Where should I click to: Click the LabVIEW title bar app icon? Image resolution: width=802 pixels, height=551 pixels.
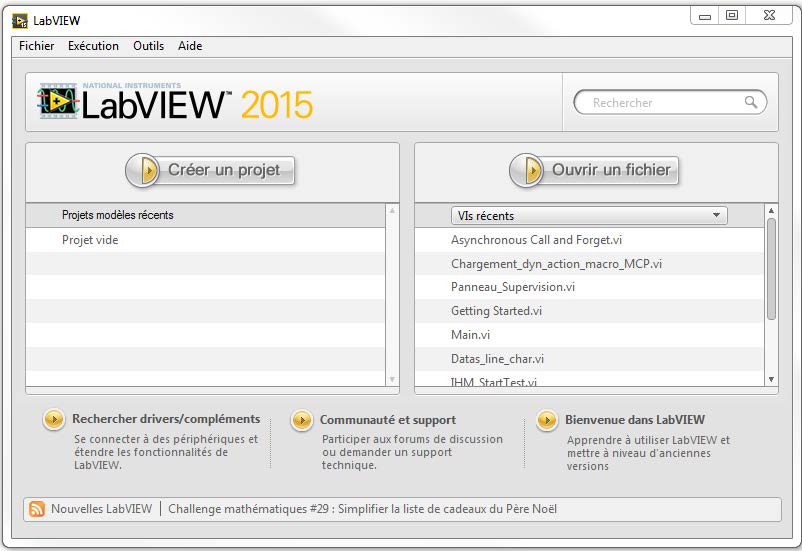(x=20, y=21)
